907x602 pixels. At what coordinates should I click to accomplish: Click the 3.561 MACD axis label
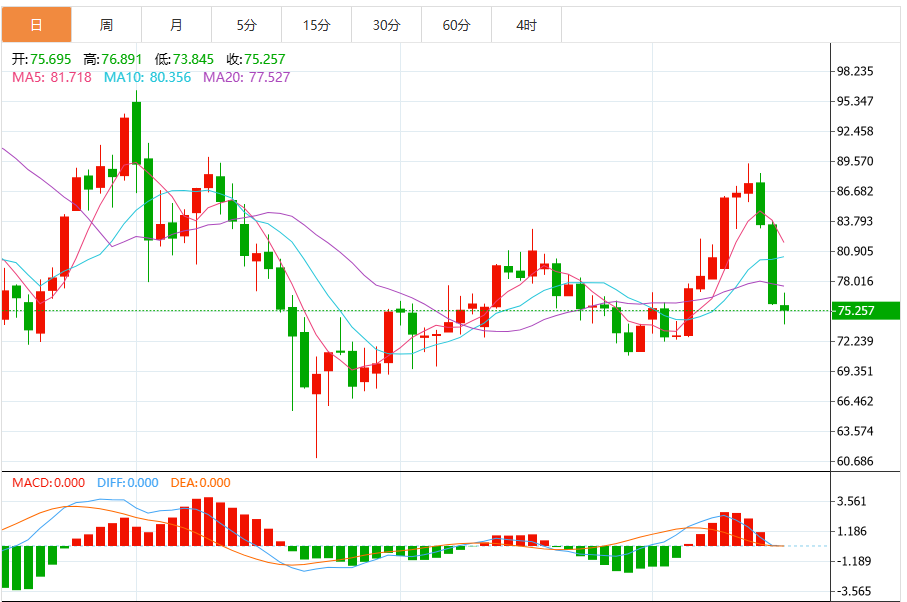[x=851, y=501]
